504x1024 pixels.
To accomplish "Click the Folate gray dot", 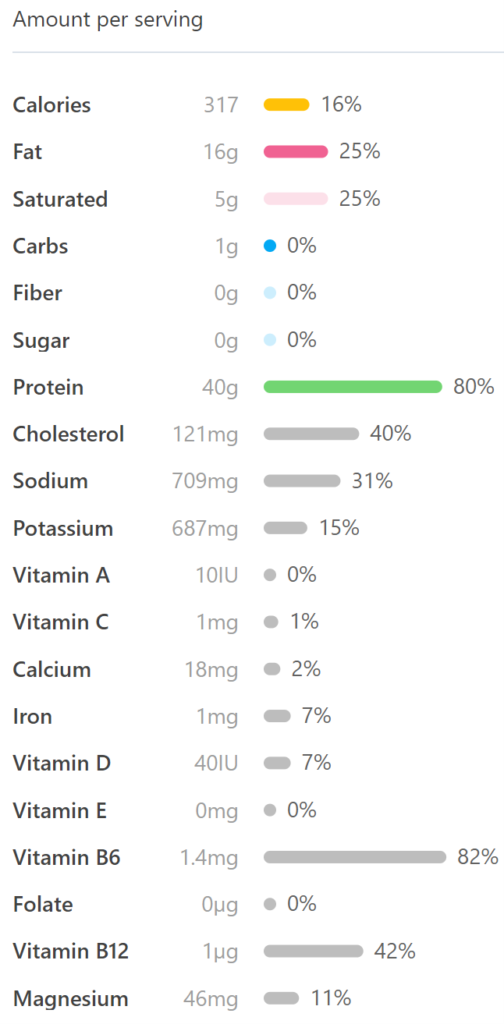I will pos(270,904).
